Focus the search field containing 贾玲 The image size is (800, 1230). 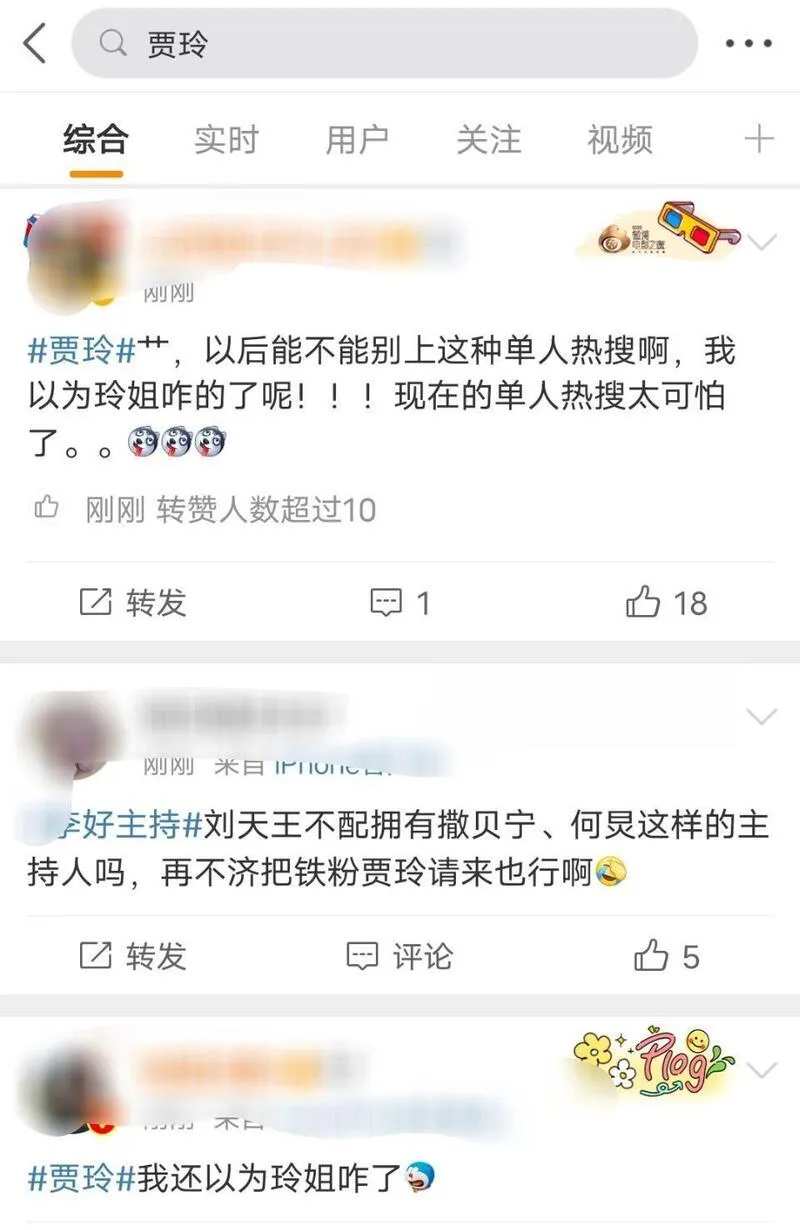click(385, 43)
